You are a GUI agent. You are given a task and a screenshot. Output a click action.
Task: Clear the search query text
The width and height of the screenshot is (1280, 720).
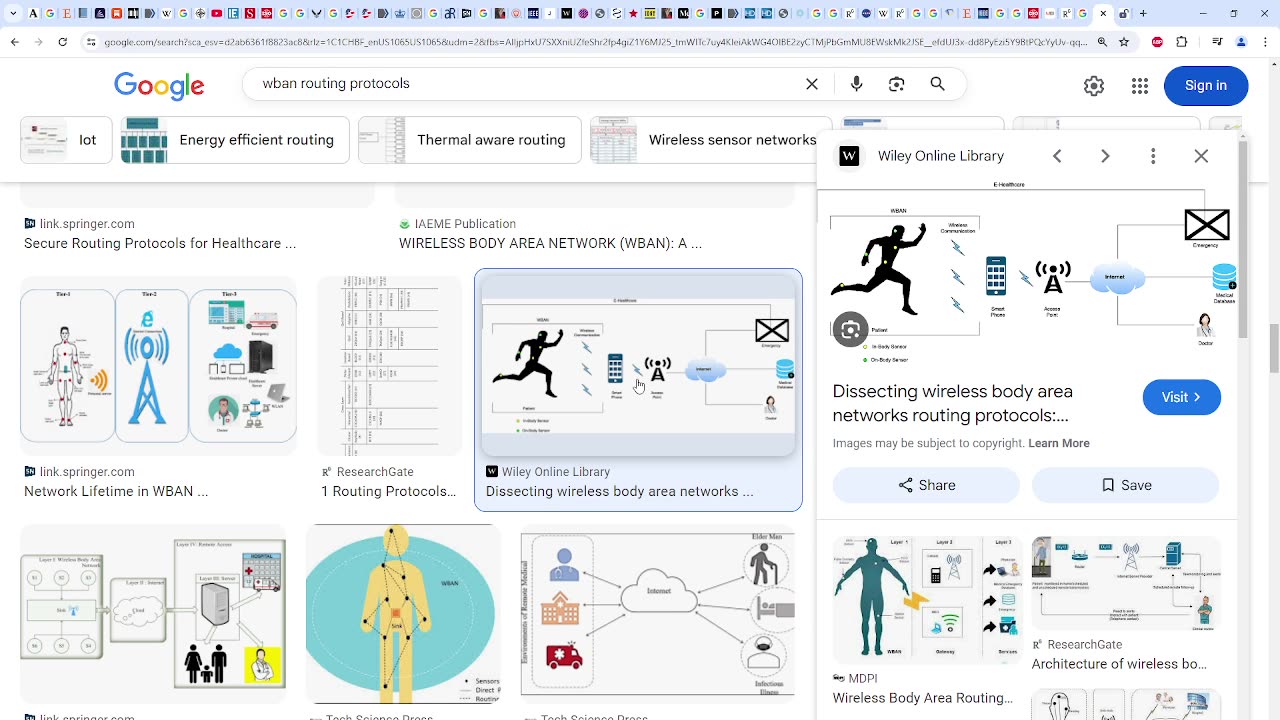[x=812, y=84]
